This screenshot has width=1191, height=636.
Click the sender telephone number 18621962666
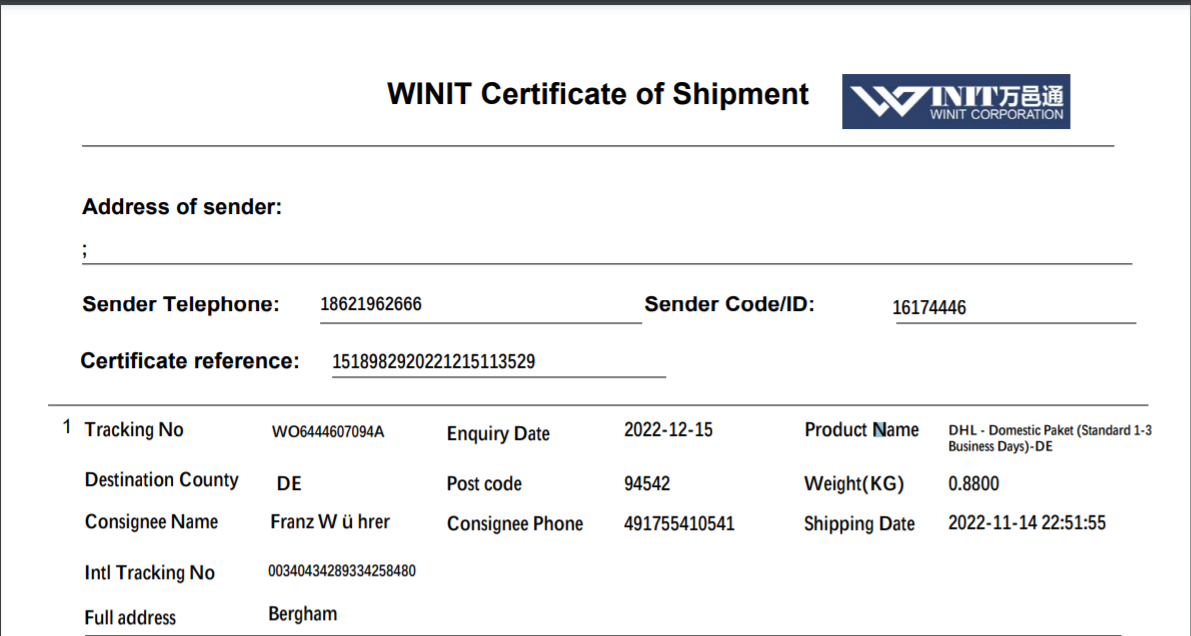371,304
